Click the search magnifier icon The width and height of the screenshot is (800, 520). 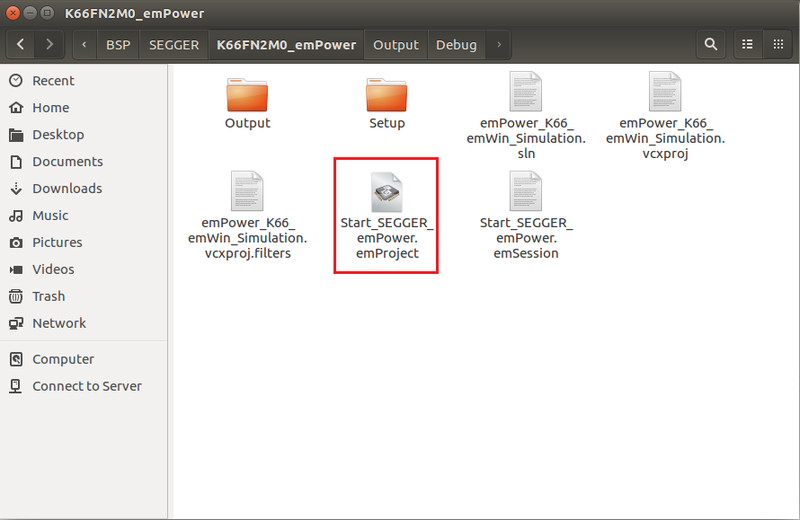[711, 45]
